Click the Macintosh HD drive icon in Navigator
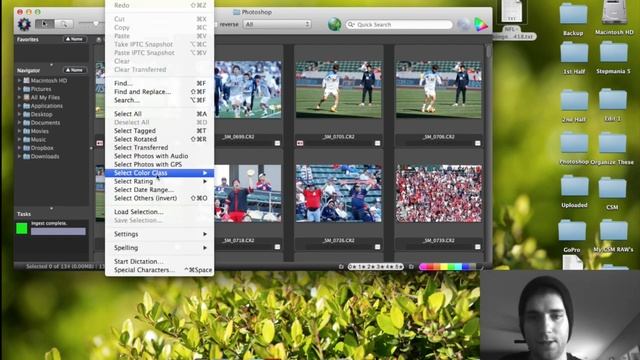Image resolution: width=640 pixels, height=360 pixels. coord(27,80)
